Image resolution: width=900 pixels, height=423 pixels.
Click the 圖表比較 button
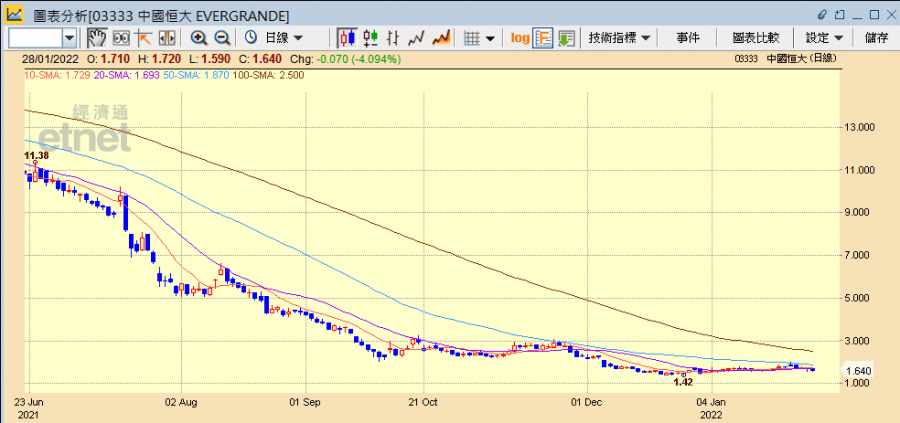click(x=755, y=37)
